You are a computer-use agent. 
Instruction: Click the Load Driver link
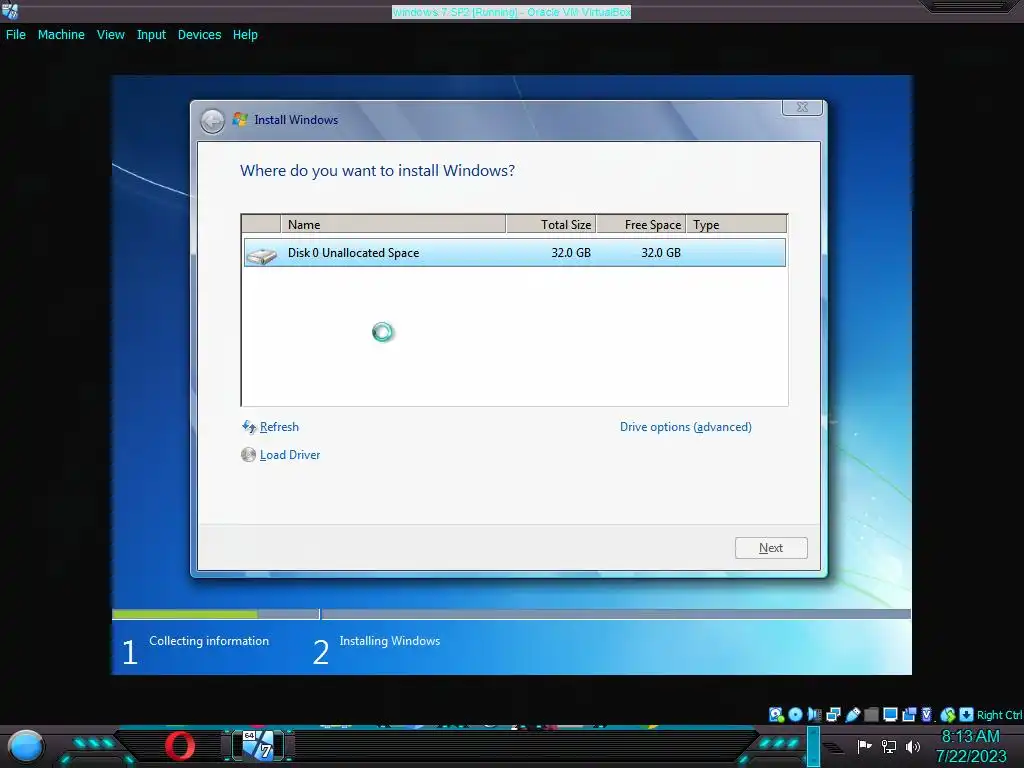click(290, 455)
